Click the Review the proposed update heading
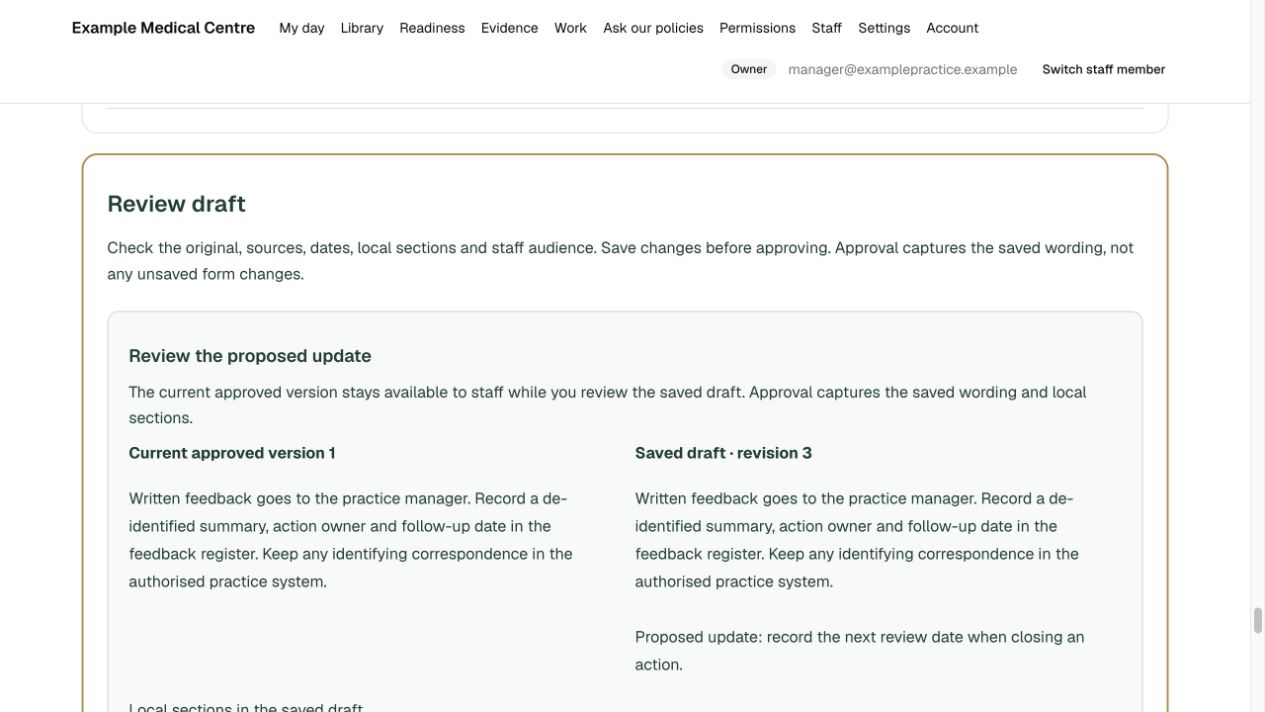Viewport: 1265px width, 712px height. (250, 356)
